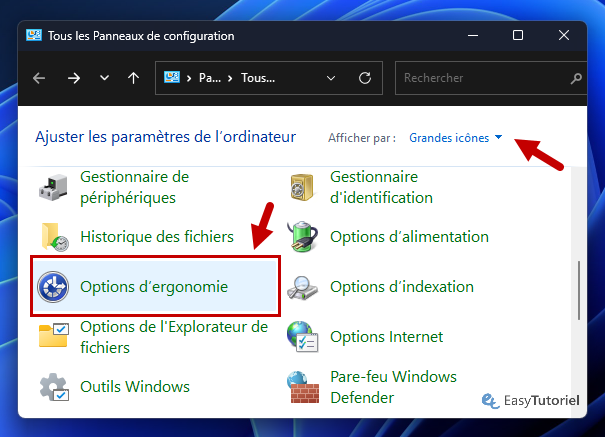Open the Gestionnaire d'identification link
The image size is (605, 437).
click(x=381, y=187)
